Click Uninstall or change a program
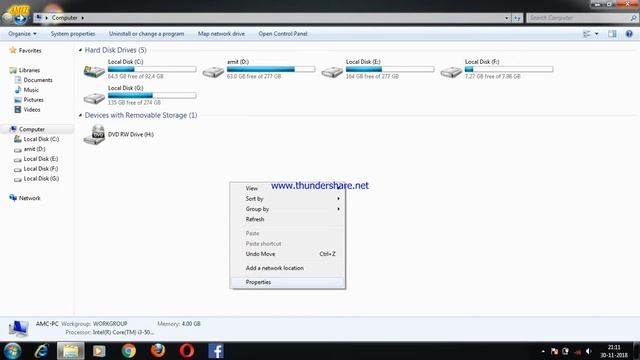Screen dimensions: 640x360 147,34
